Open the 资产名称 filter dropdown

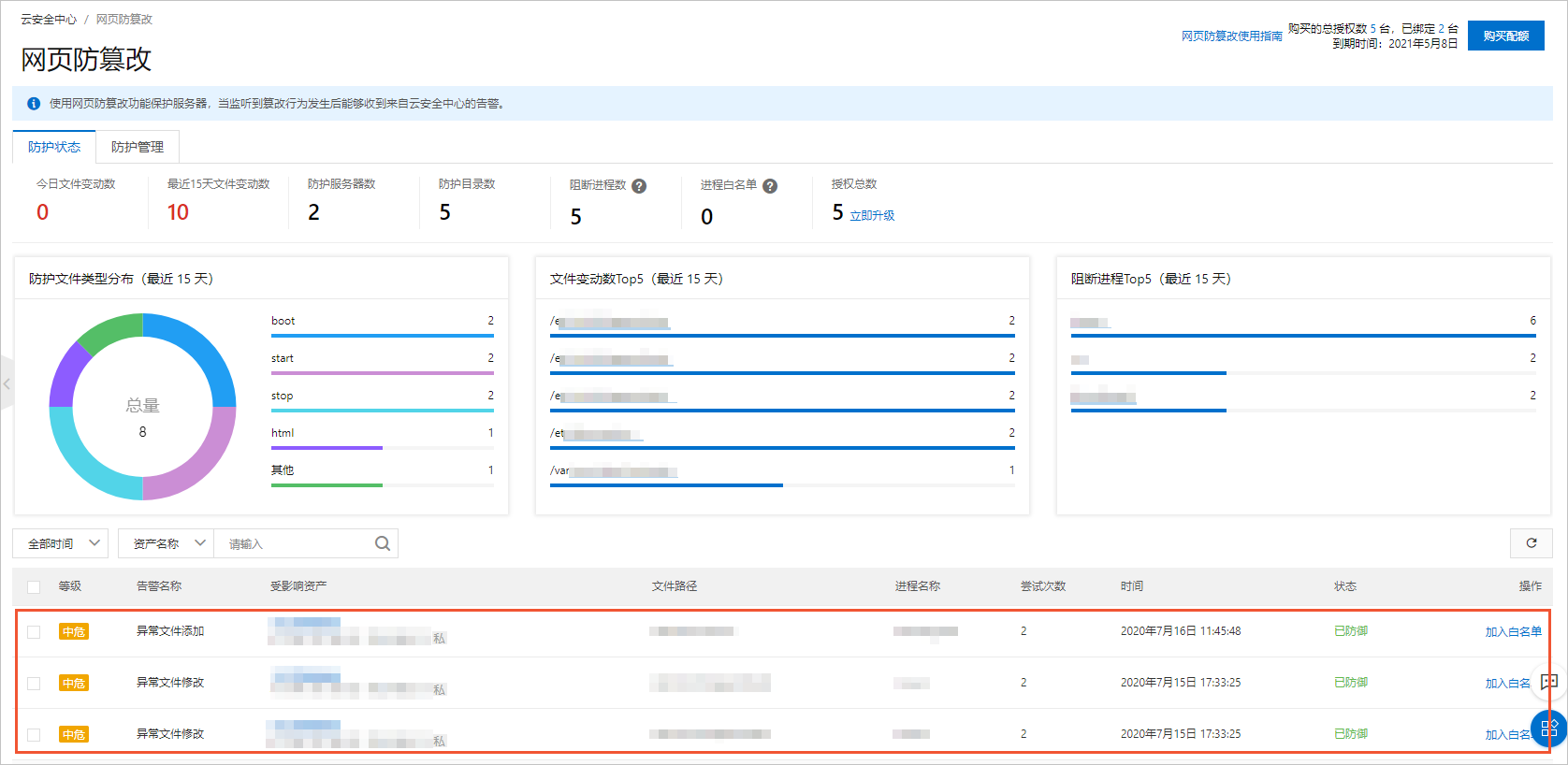point(167,543)
